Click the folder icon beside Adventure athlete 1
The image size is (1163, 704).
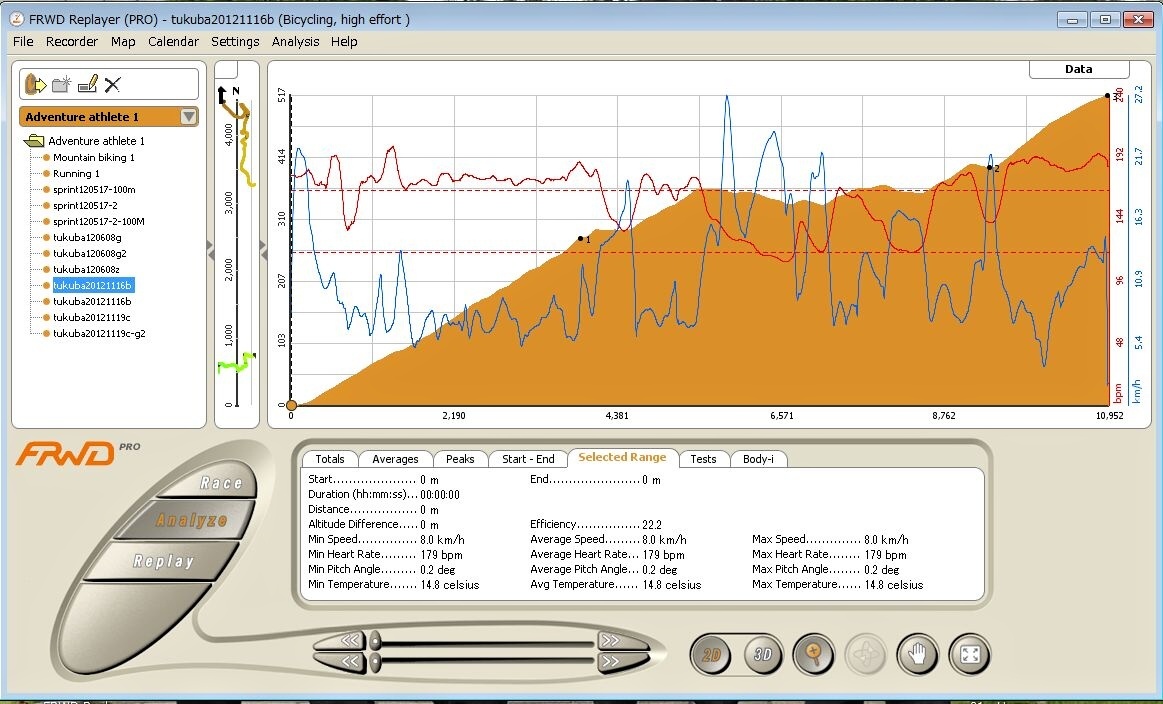[x=33, y=141]
